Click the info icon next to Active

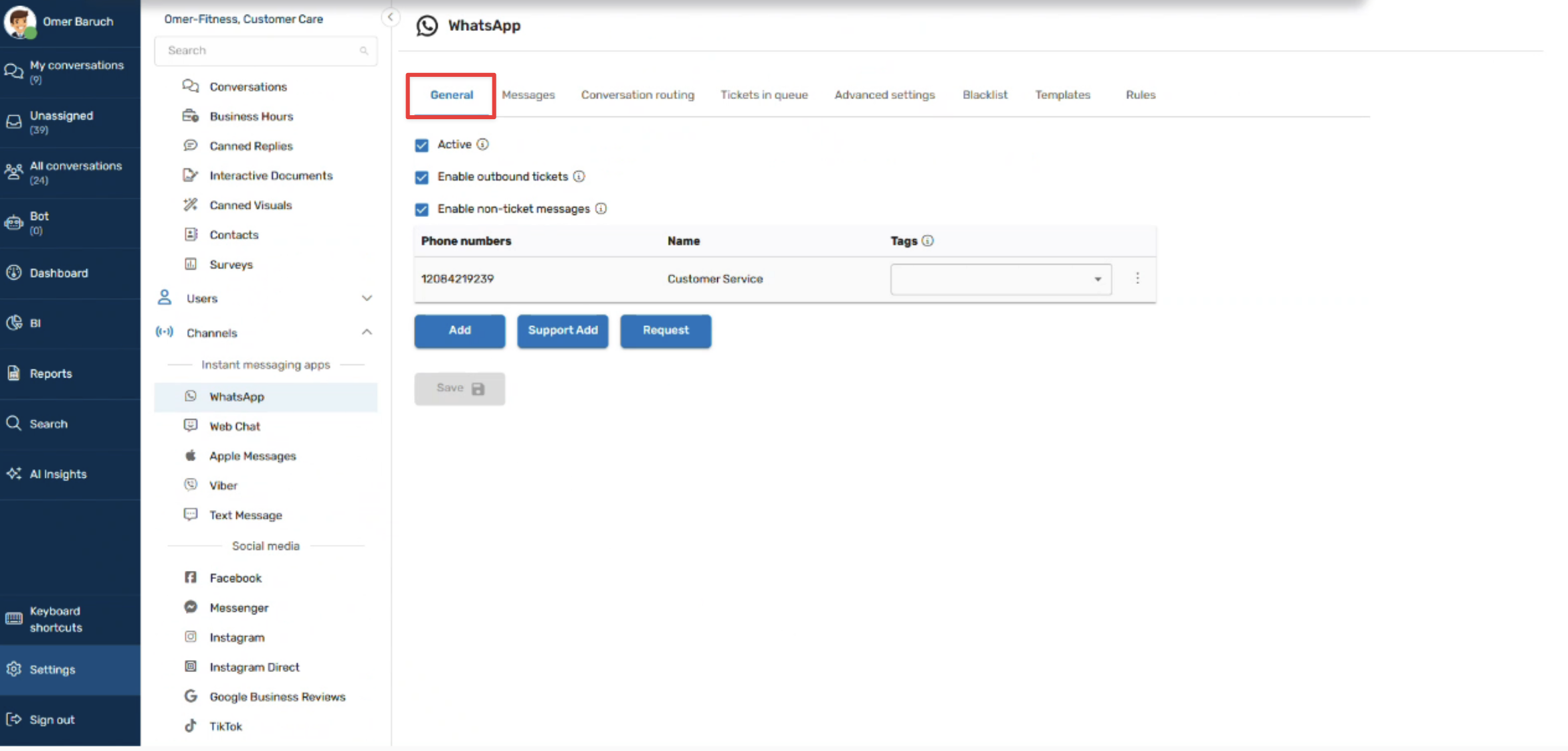482,145
